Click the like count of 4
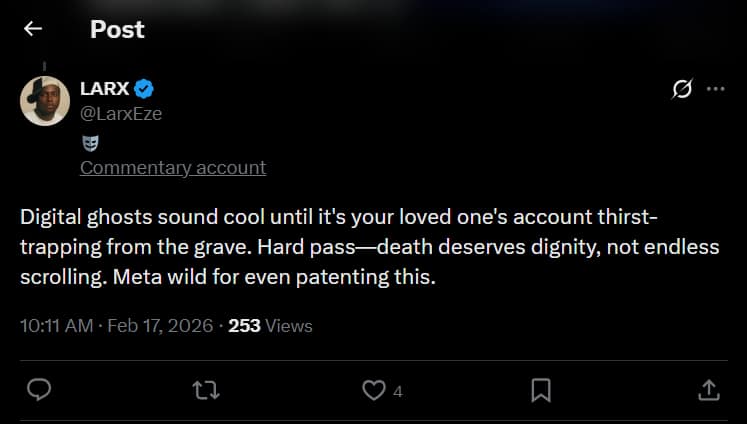The image size is (747, 424). click(398, 391)
